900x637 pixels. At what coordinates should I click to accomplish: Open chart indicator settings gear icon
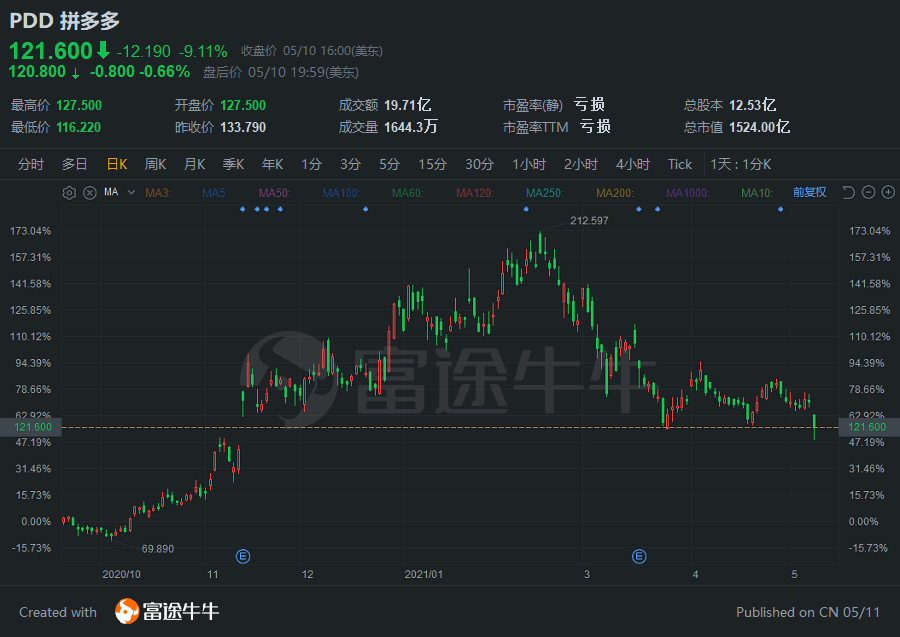click(69, 193)
